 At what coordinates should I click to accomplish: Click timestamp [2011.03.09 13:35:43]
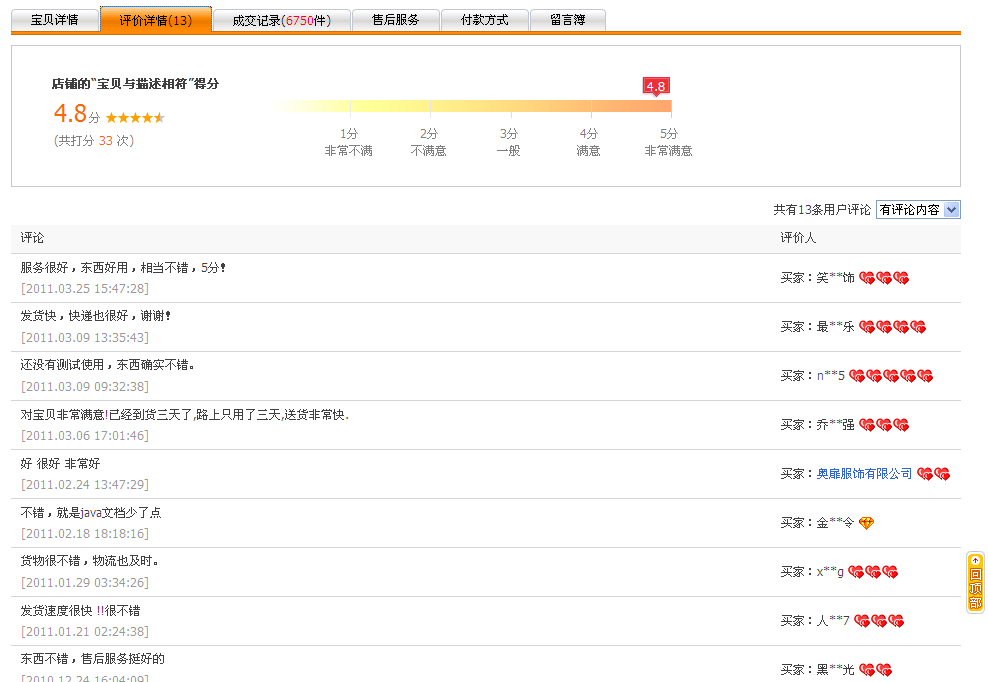coord(85,338)
